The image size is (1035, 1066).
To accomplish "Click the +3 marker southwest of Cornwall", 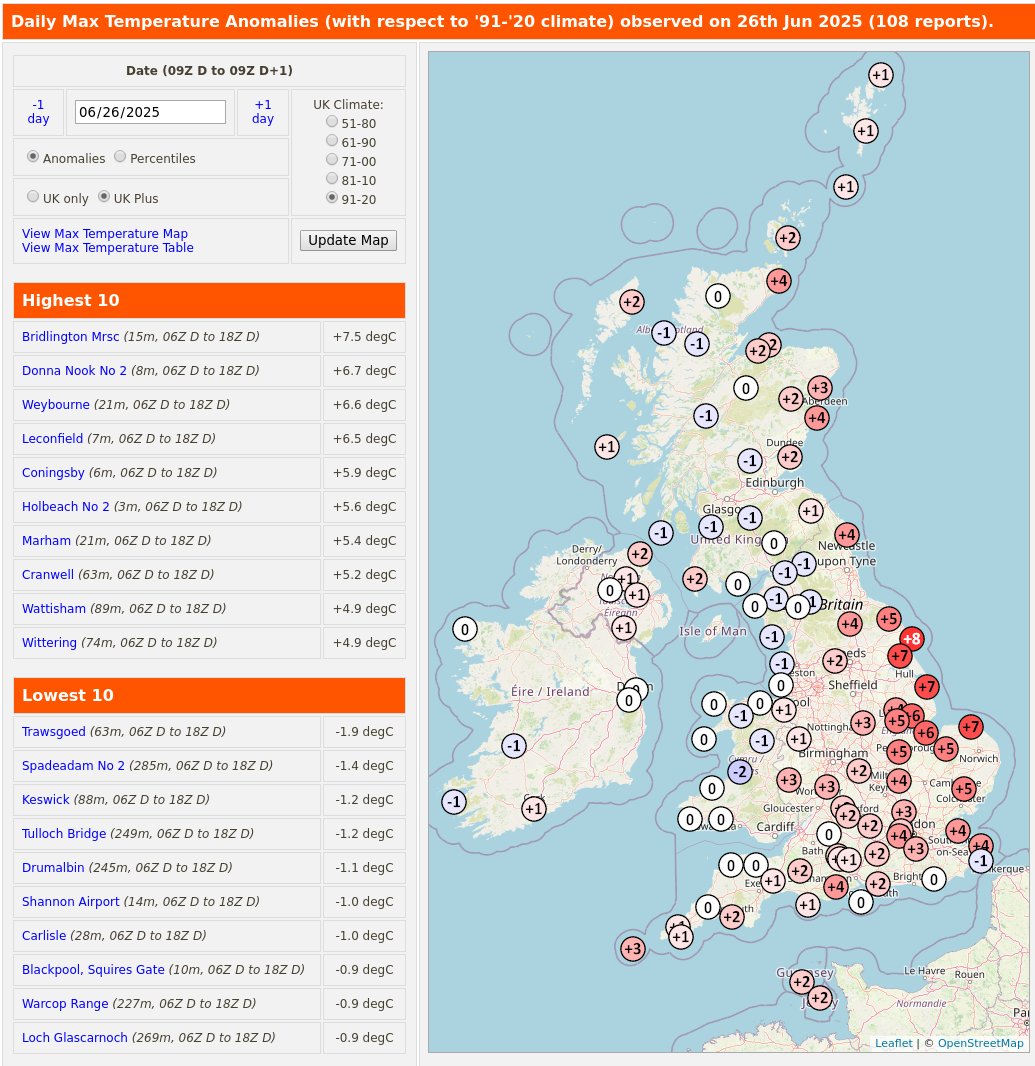I will pyautogui.click(x=632, y=948).
